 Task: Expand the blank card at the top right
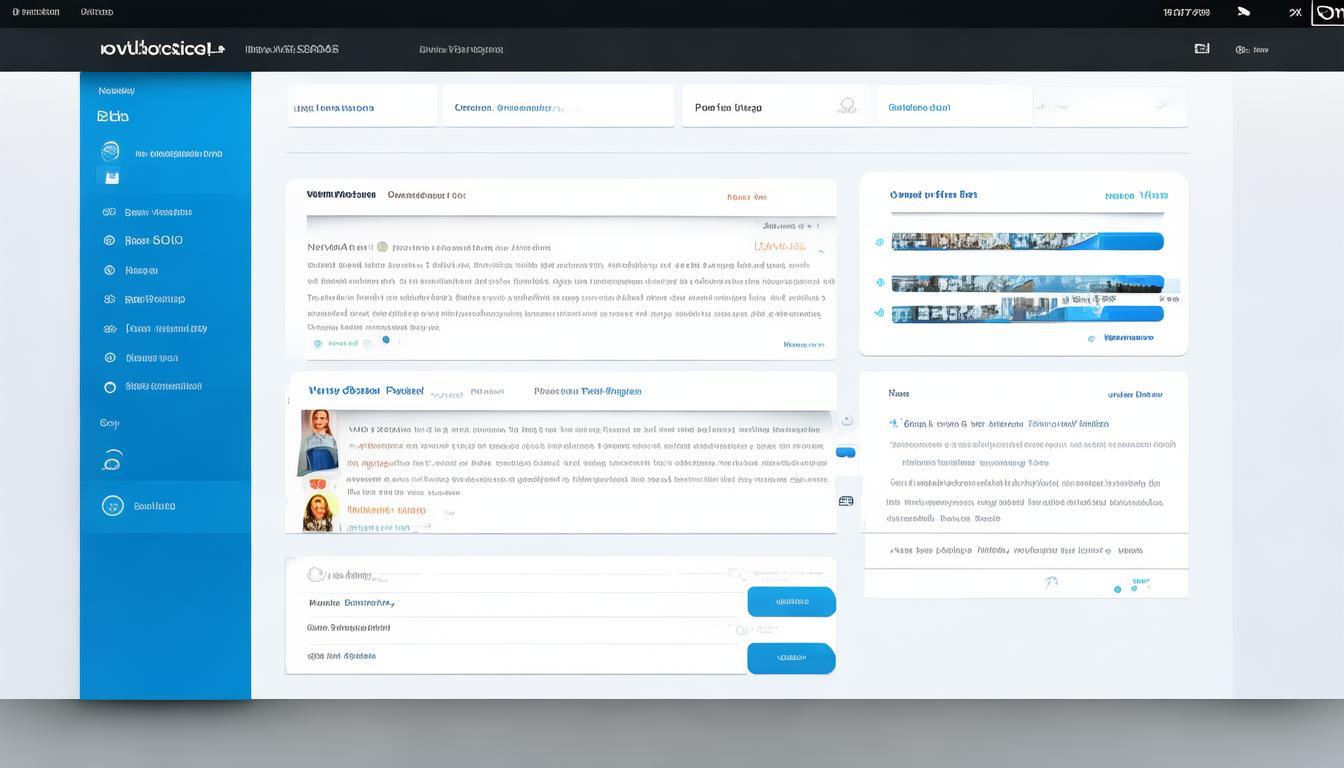(x=1111, y=106)
